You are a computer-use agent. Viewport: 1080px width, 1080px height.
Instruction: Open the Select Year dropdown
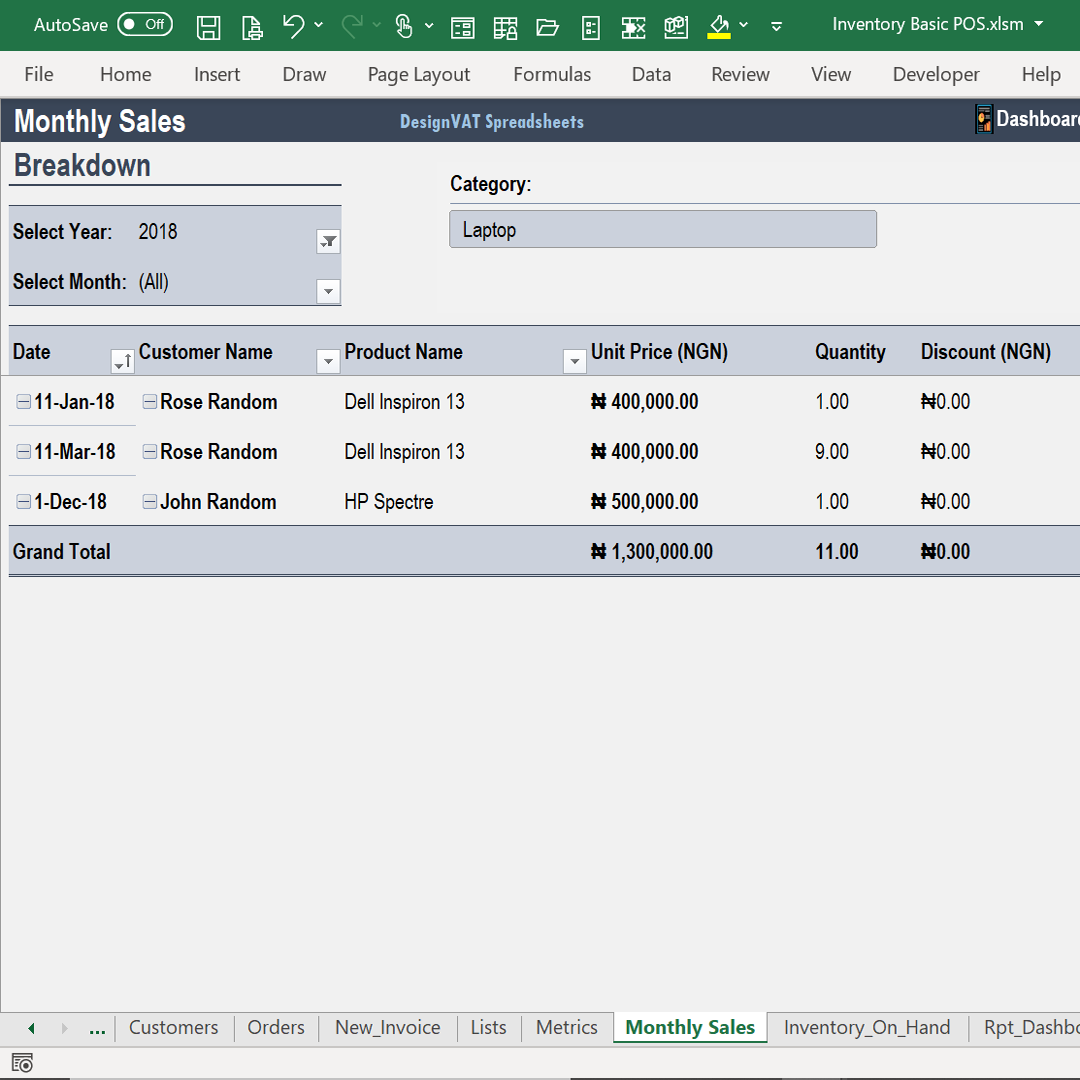328,241
